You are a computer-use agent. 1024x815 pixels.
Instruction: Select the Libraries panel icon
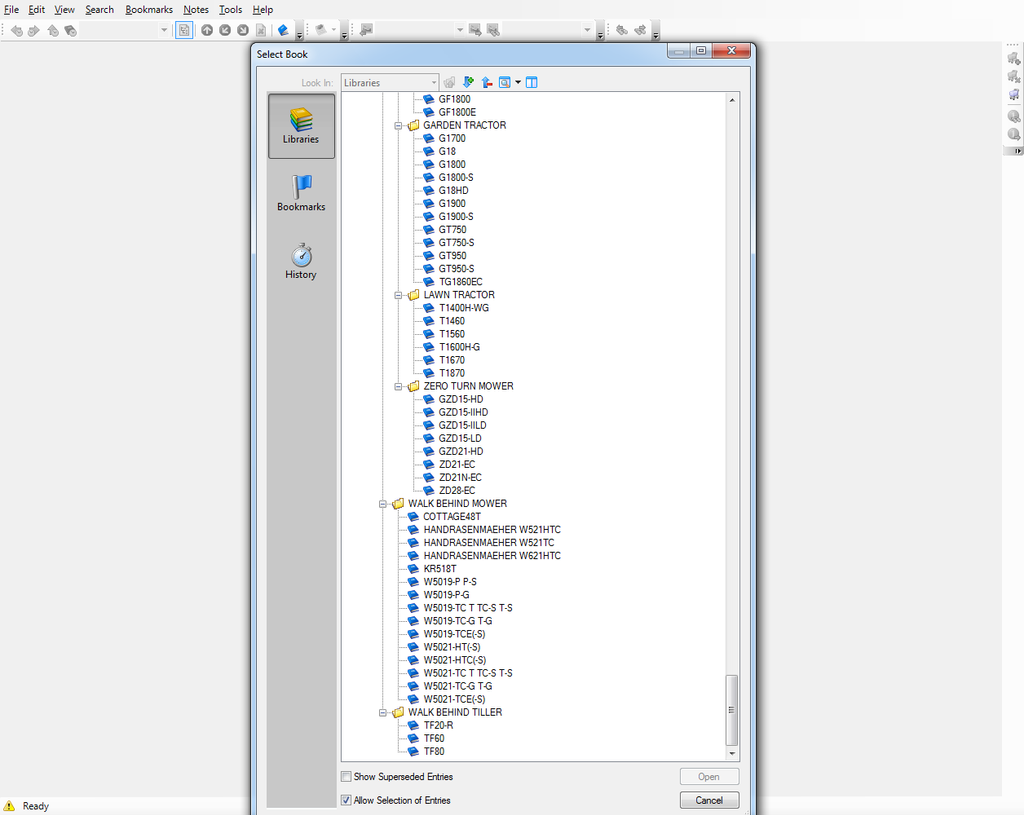(301, 126)
